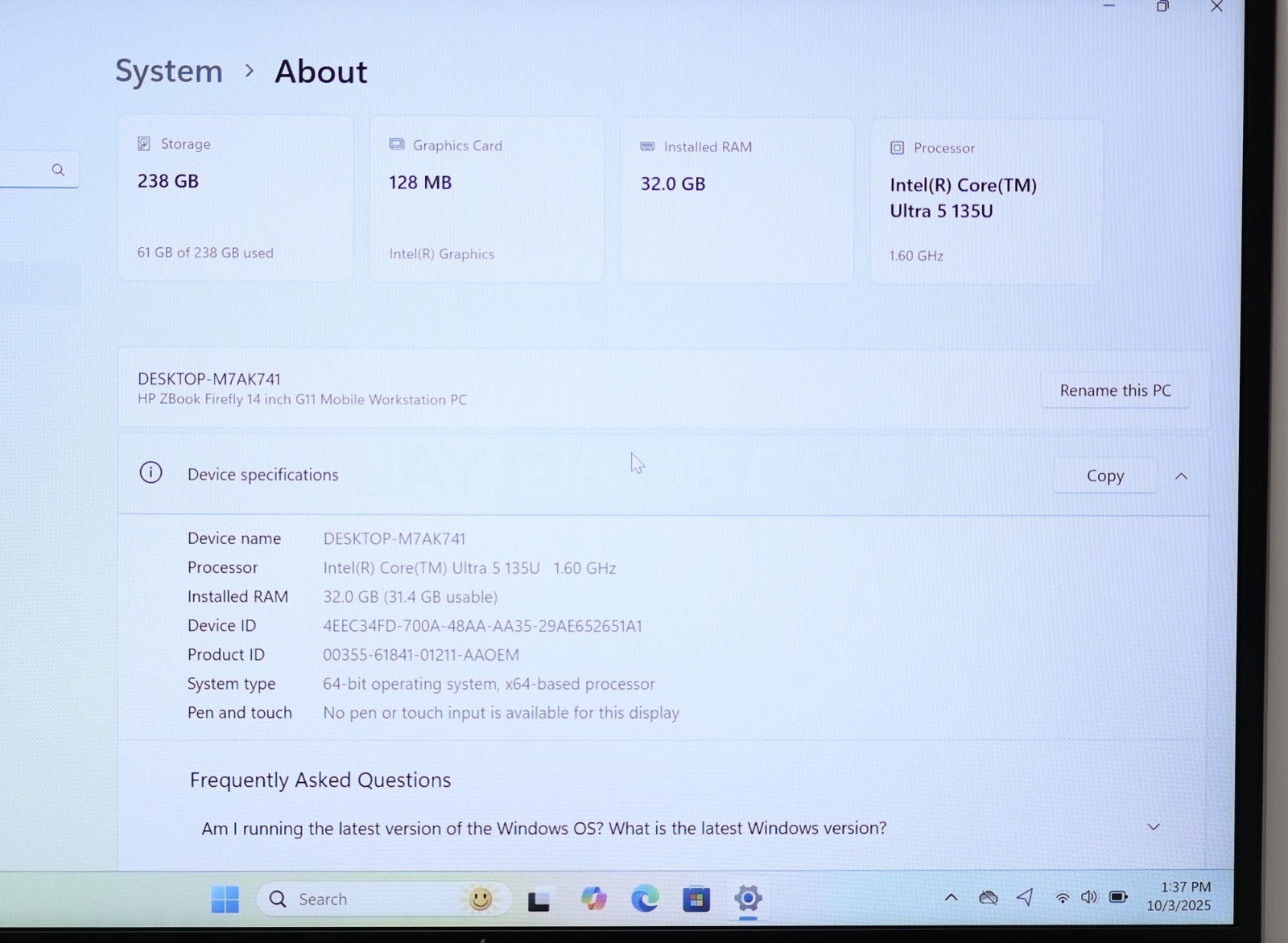Copy the device specifications
This screenshot has height=943, width=1288.
click(x=1104, y=476)
